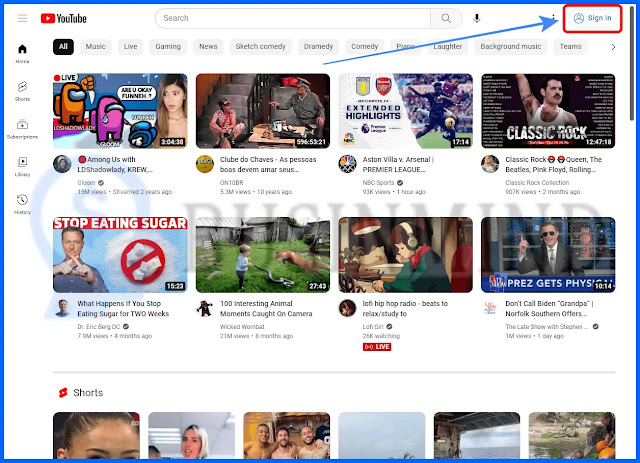Visit Classic Rock Collection channel name
The height and width of the screenshot is (463, 640).
tap(537, 183)
